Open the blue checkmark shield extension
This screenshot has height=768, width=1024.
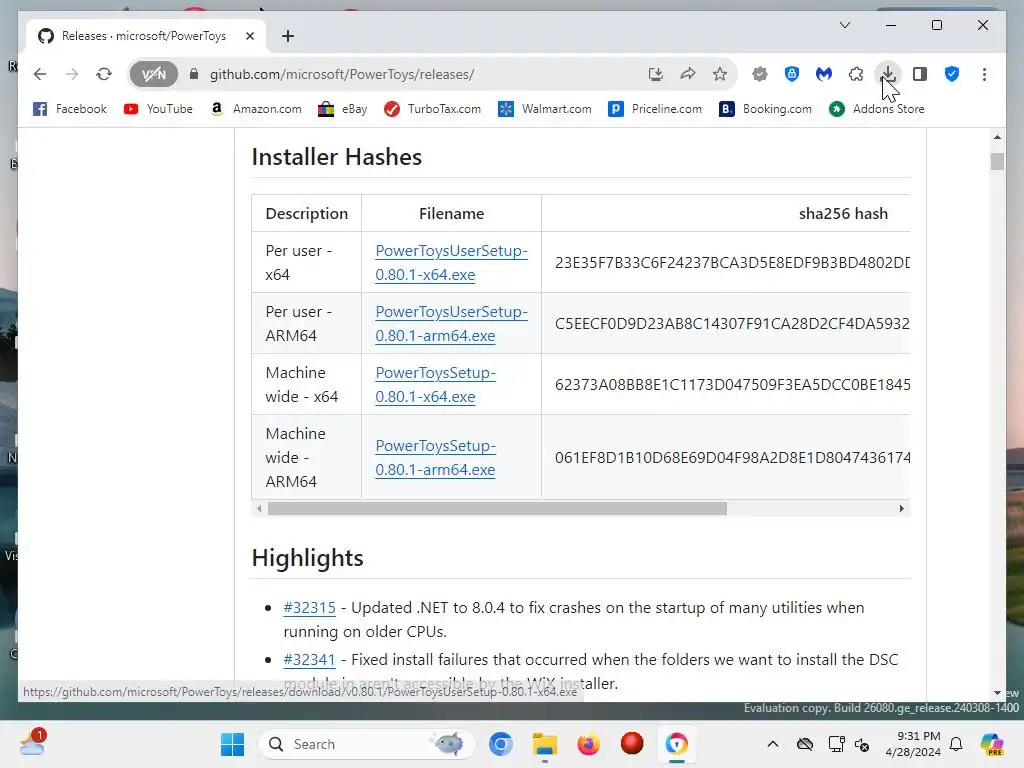952,74
